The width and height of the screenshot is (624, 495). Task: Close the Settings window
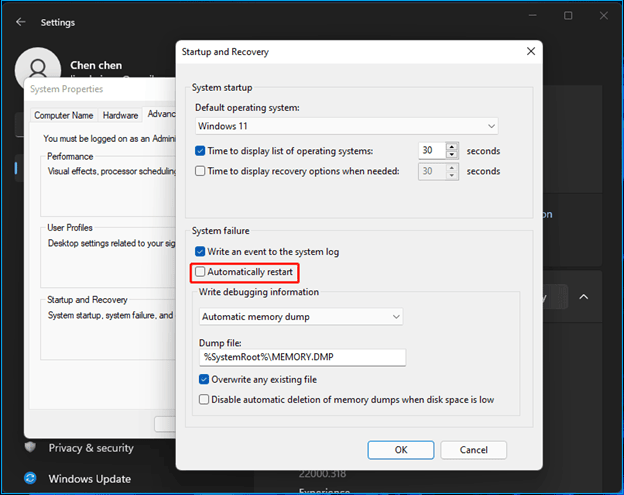click(x=604, y=16)
